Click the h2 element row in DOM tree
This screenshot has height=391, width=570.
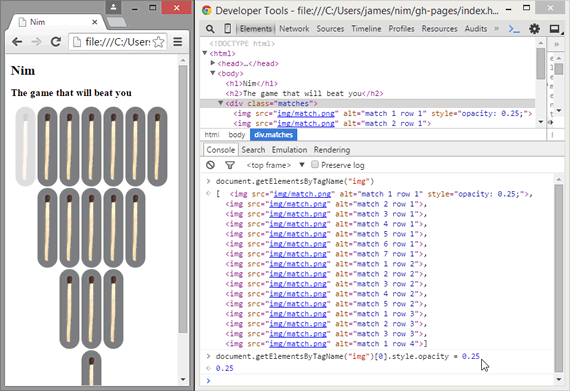(304, 93)
